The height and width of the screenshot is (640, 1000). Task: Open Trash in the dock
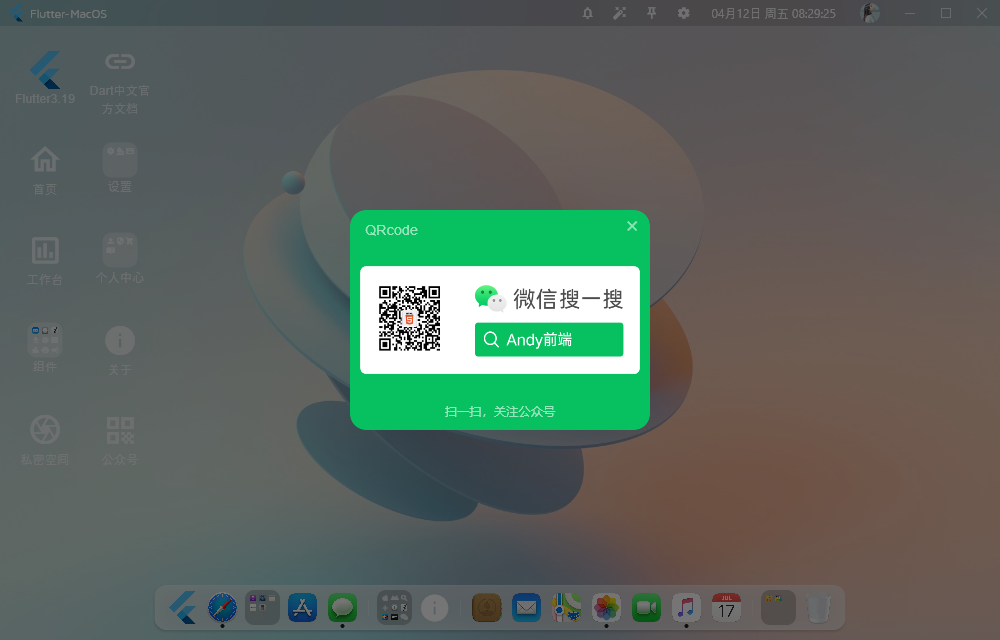click(818, 608)
